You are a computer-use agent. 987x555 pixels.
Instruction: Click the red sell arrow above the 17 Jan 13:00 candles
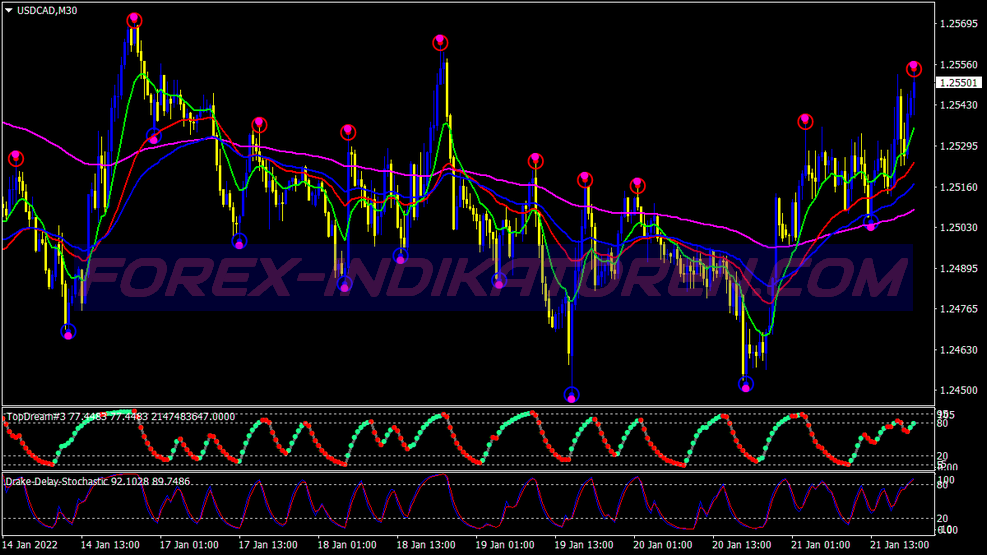pyautogui.click(x=259, y=124)
